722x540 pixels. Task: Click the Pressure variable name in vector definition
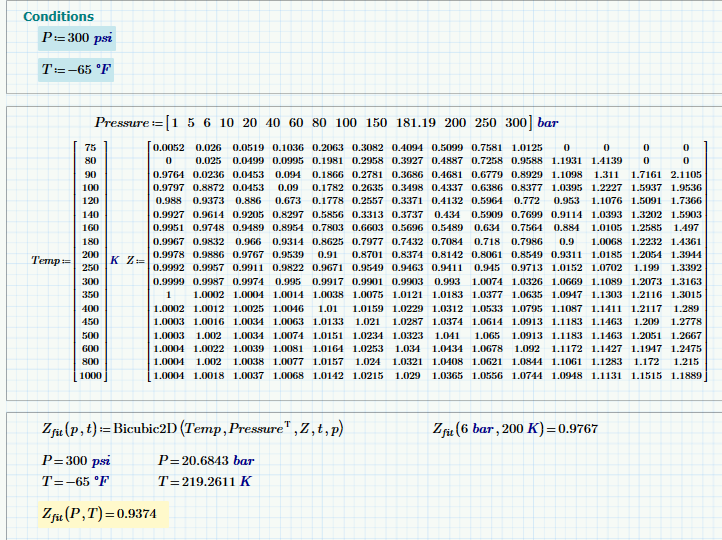click(x=121, y=123)
